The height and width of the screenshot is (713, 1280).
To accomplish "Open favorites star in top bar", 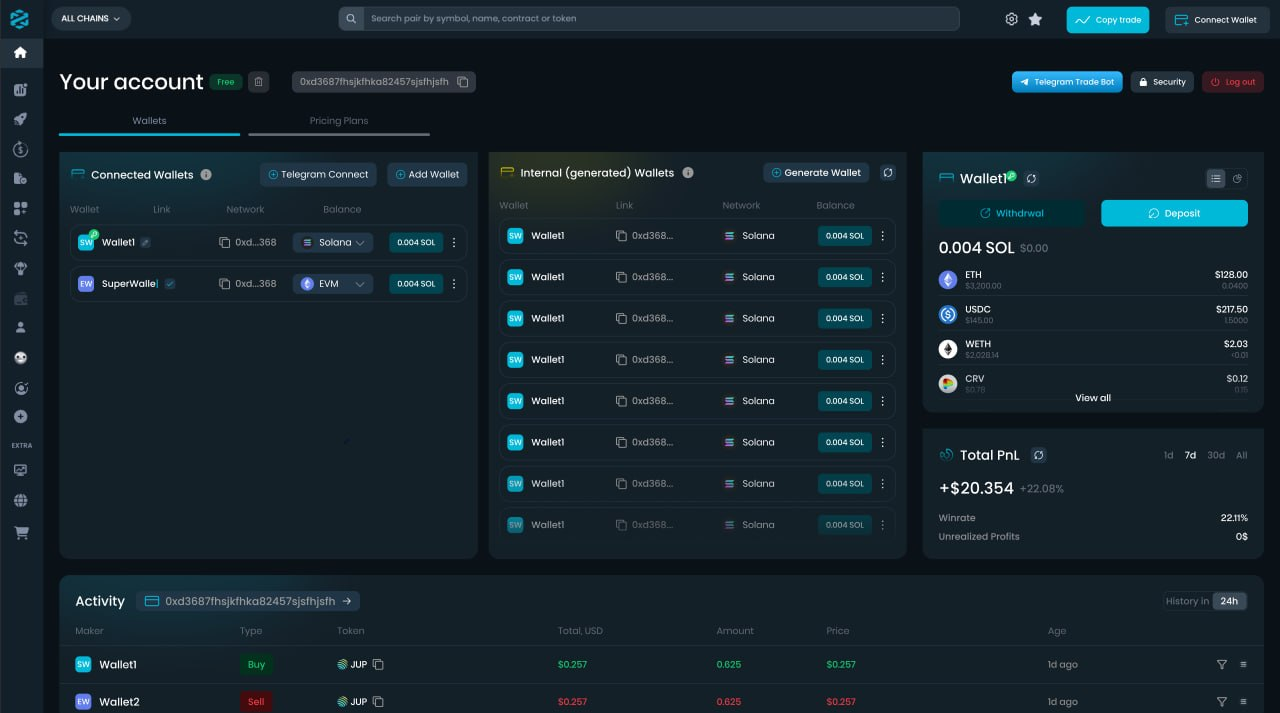I will pyautogui.click(x=1035, y=19).
